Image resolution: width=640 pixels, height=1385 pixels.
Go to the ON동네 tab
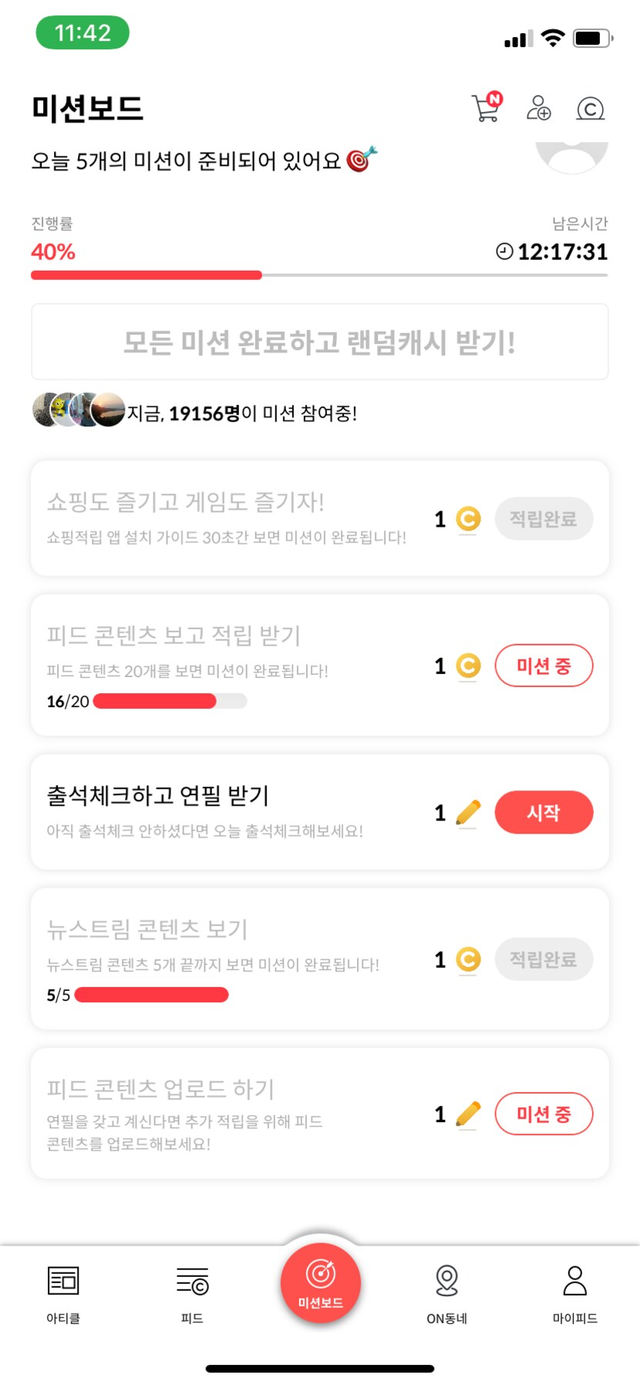tap(447, 1293)
